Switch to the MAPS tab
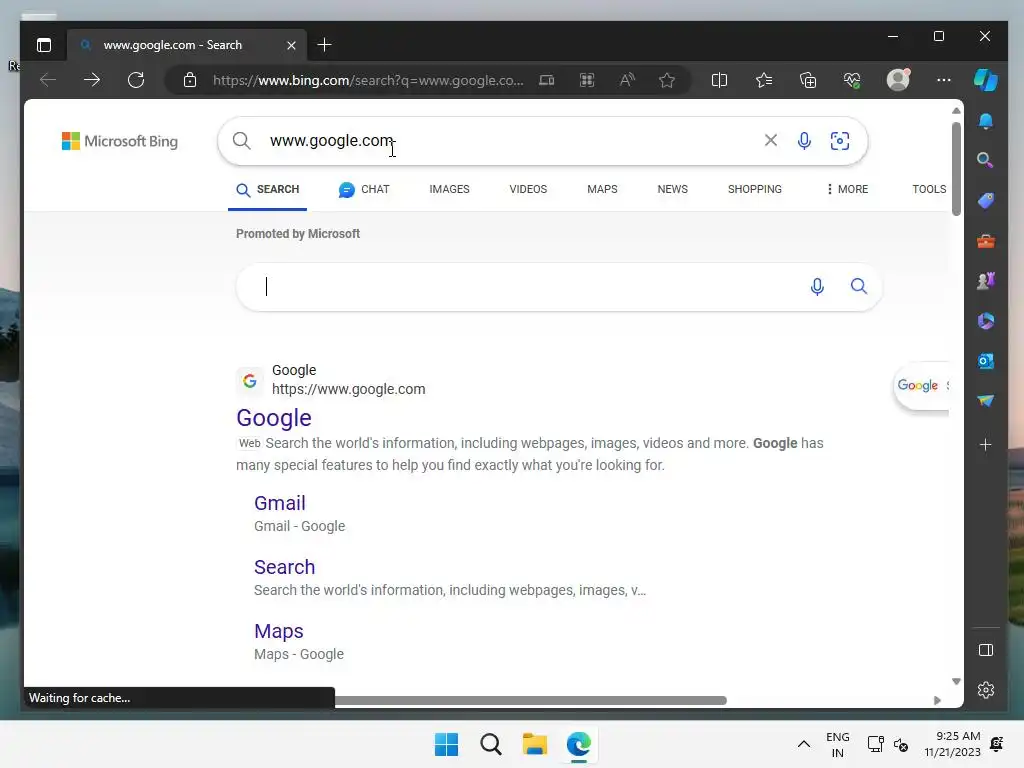1024x768 pixels. pyautogui.click(x=602, y=189)
